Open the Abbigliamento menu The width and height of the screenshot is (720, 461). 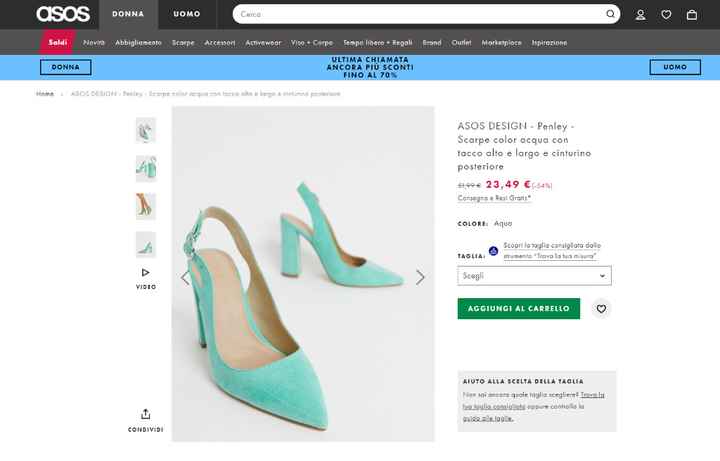[138, 43]
